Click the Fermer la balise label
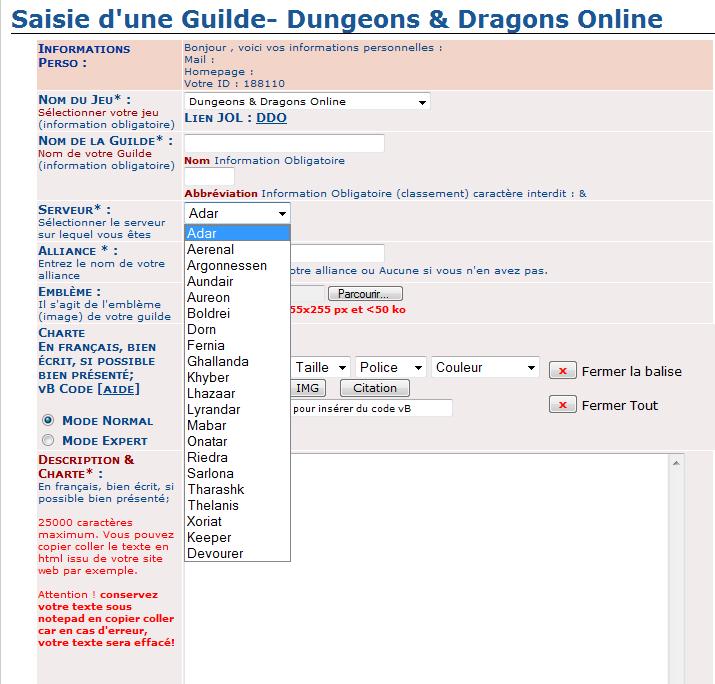 632,371
